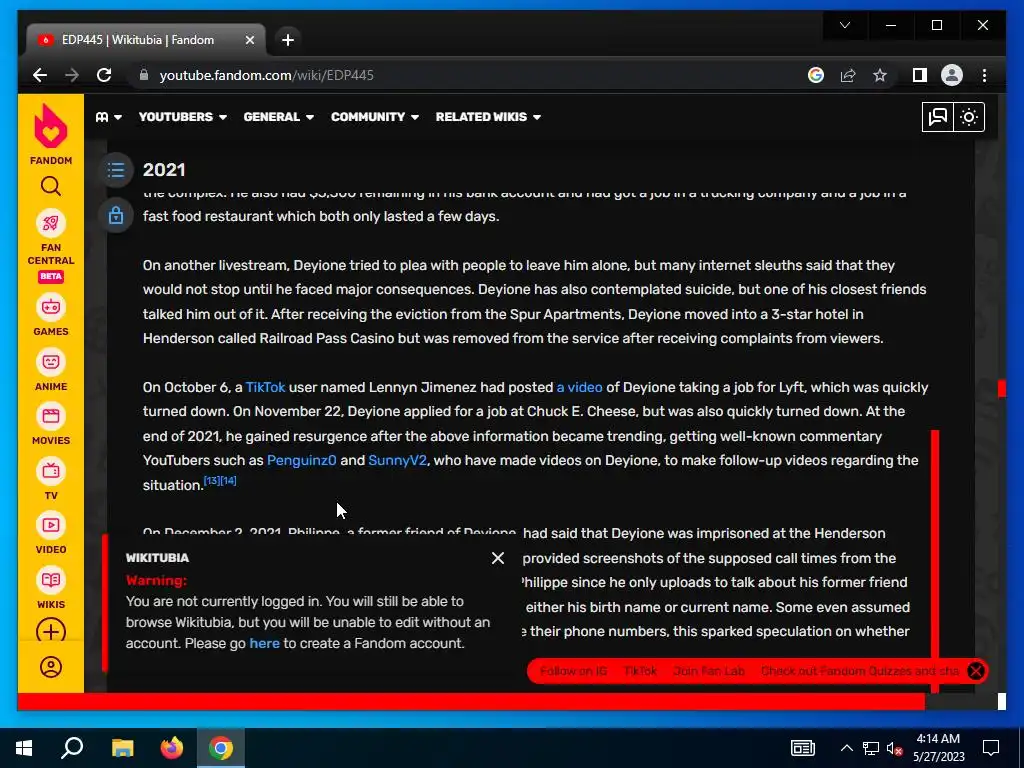This screenshot has height=768, width=1024.
Task: Bookmark this page with star icon
Action: pos(880,75)
